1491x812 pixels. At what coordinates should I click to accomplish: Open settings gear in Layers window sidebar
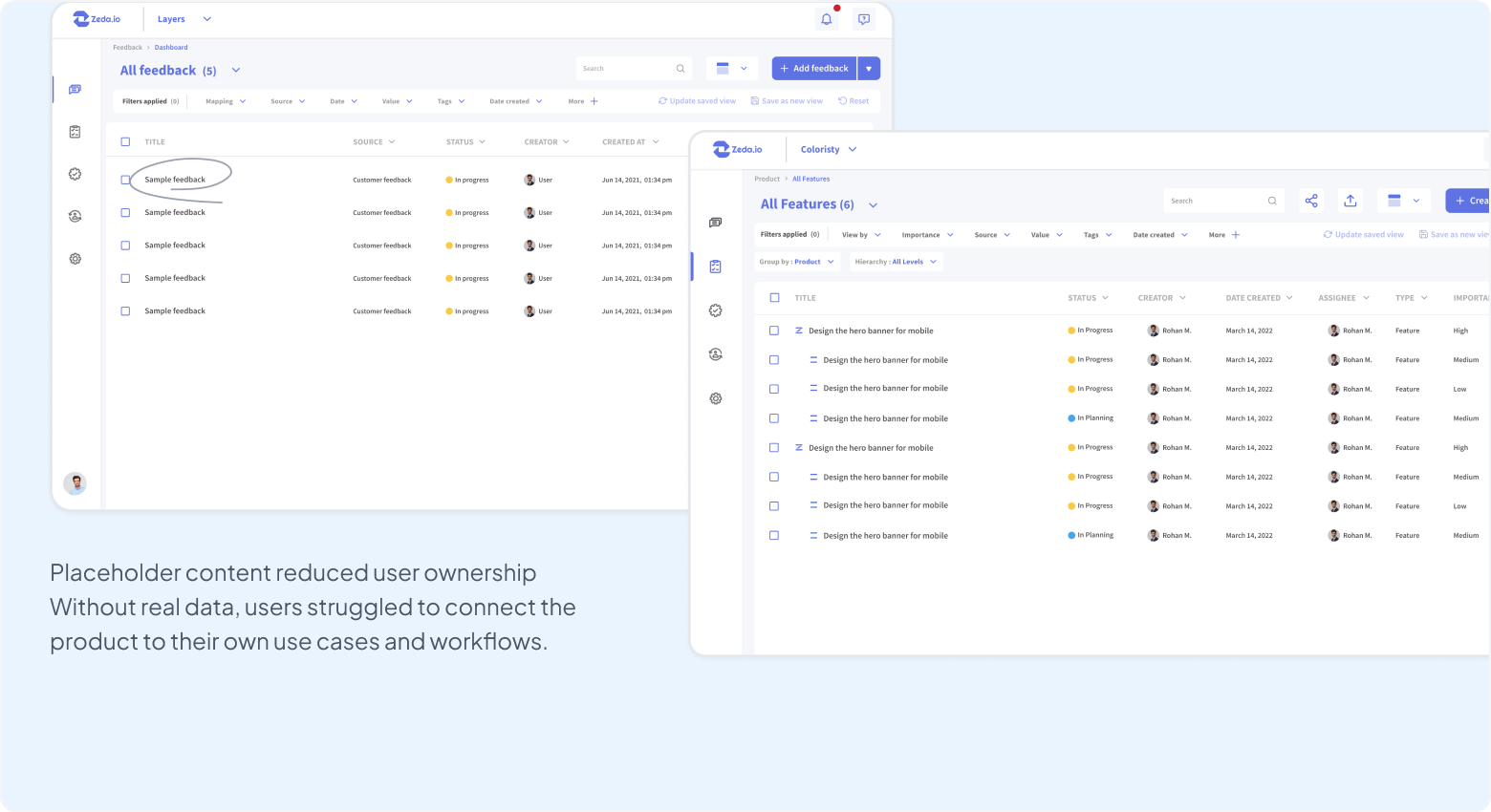click(75, 259)
